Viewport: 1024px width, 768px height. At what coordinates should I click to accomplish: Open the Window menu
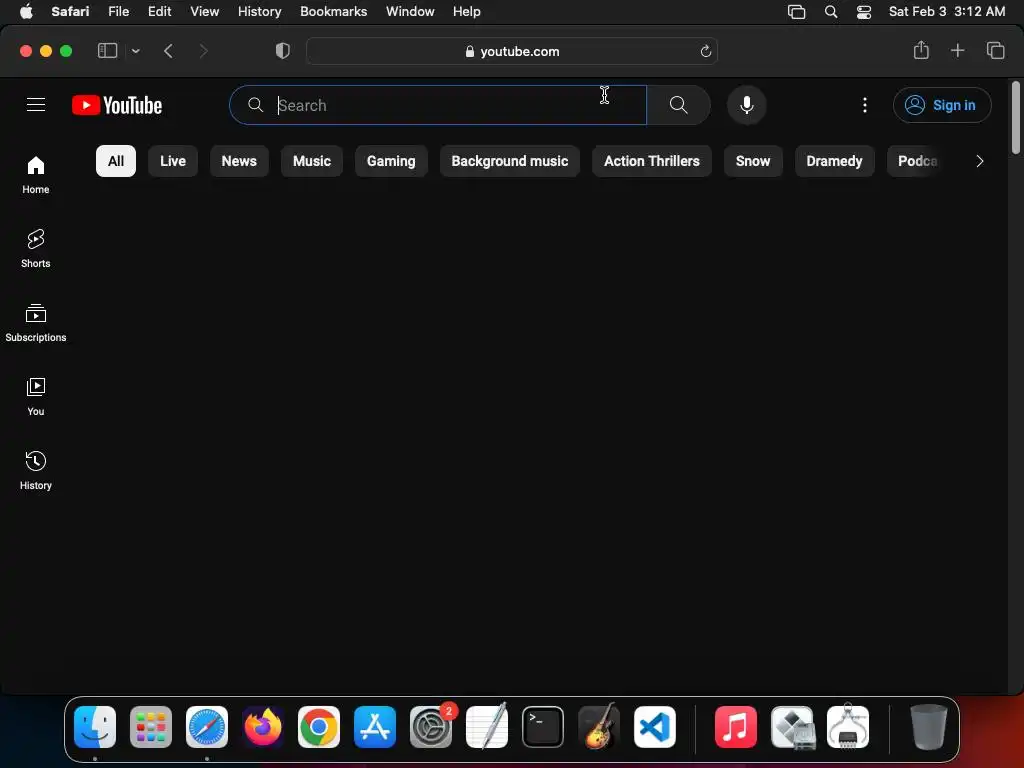pos(410,12)
